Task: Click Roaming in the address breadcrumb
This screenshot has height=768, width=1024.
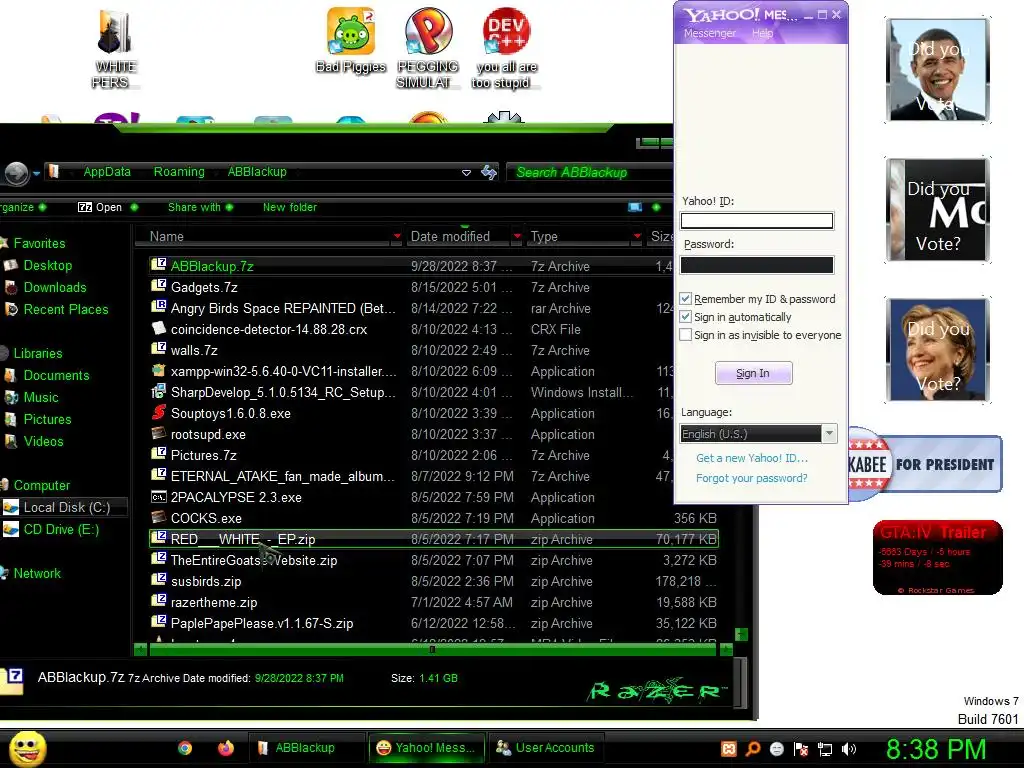Action: (x=179, y=172)
